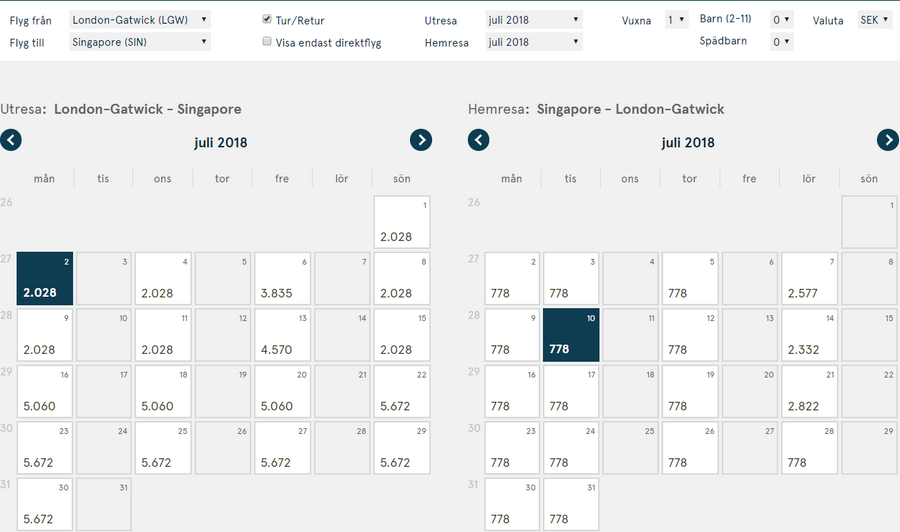Select outbound July 2 selected date
Image resolution: width=900 pixels, height=532 pixels.
tap(45, 278)
